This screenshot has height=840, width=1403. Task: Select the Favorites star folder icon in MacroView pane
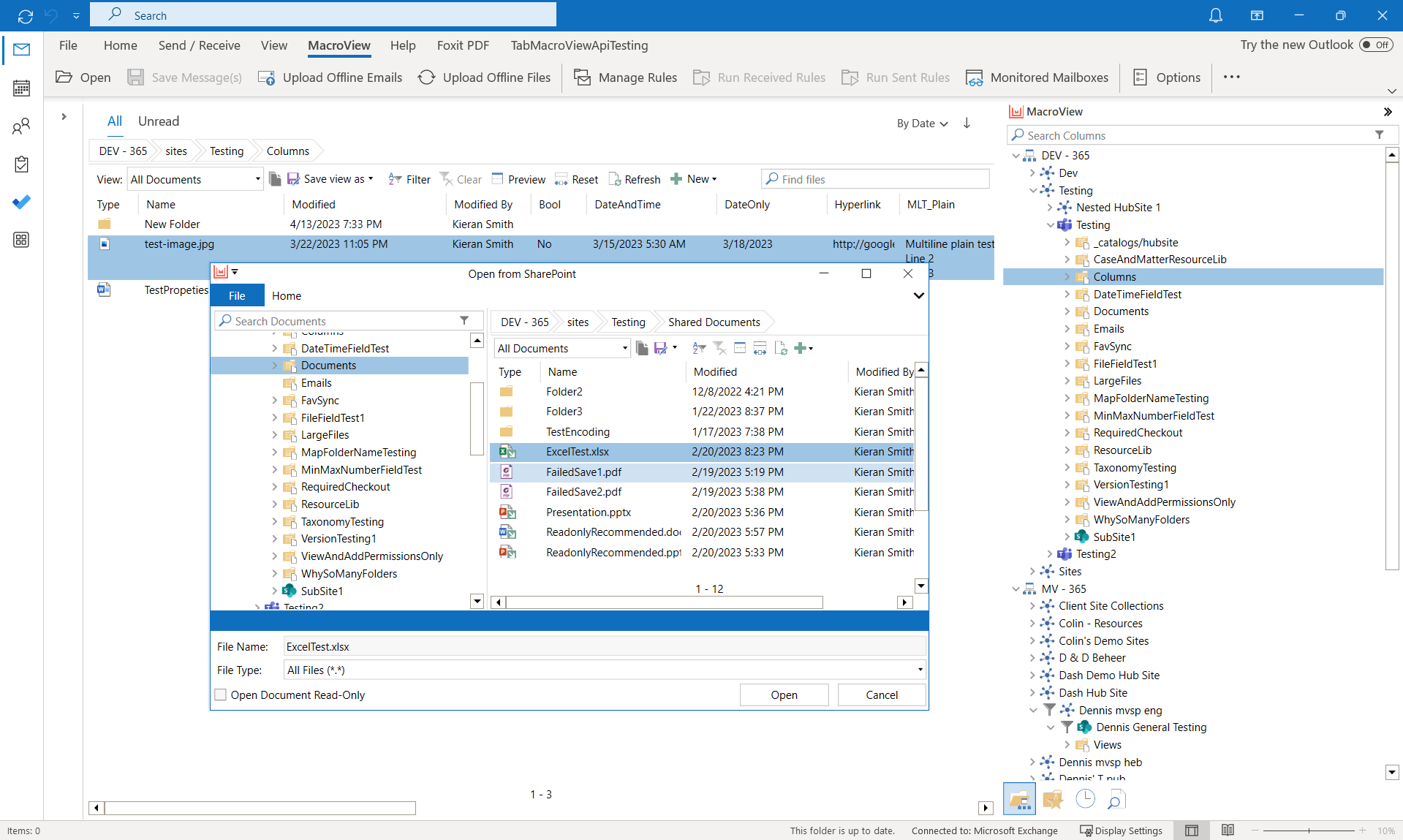point(1053,800)
